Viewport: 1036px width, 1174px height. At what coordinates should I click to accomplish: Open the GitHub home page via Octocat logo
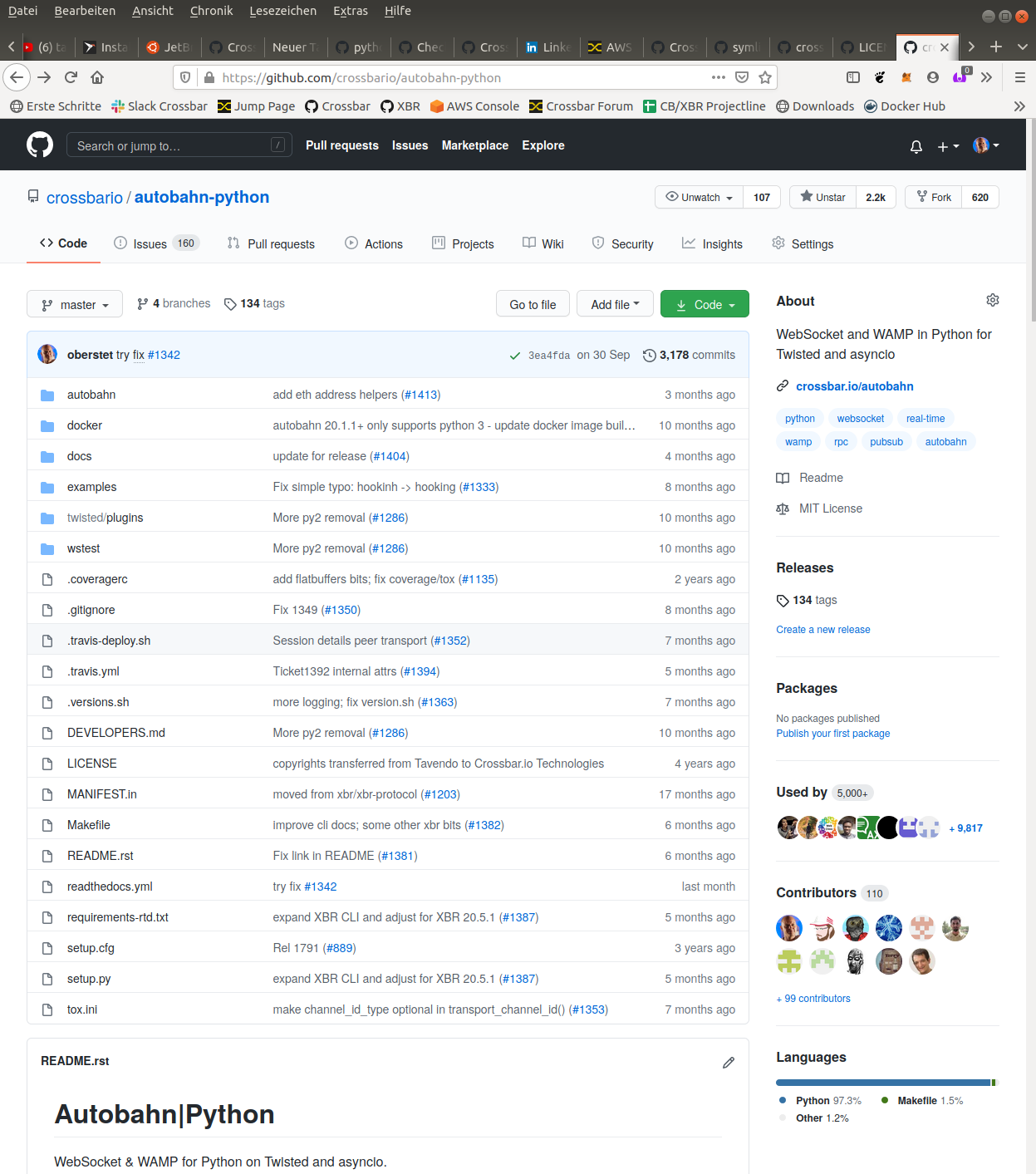coord(39,145)
